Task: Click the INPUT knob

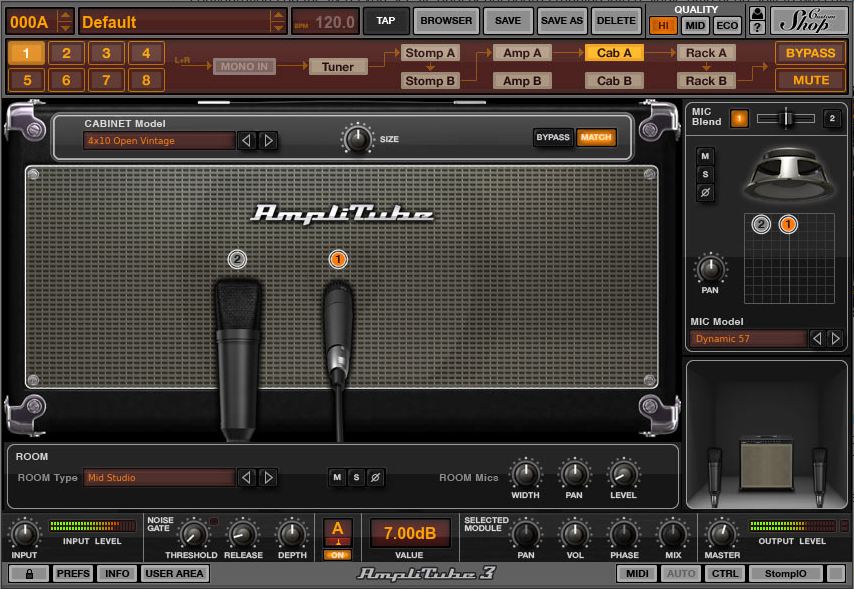Action: tap(24, 535)
